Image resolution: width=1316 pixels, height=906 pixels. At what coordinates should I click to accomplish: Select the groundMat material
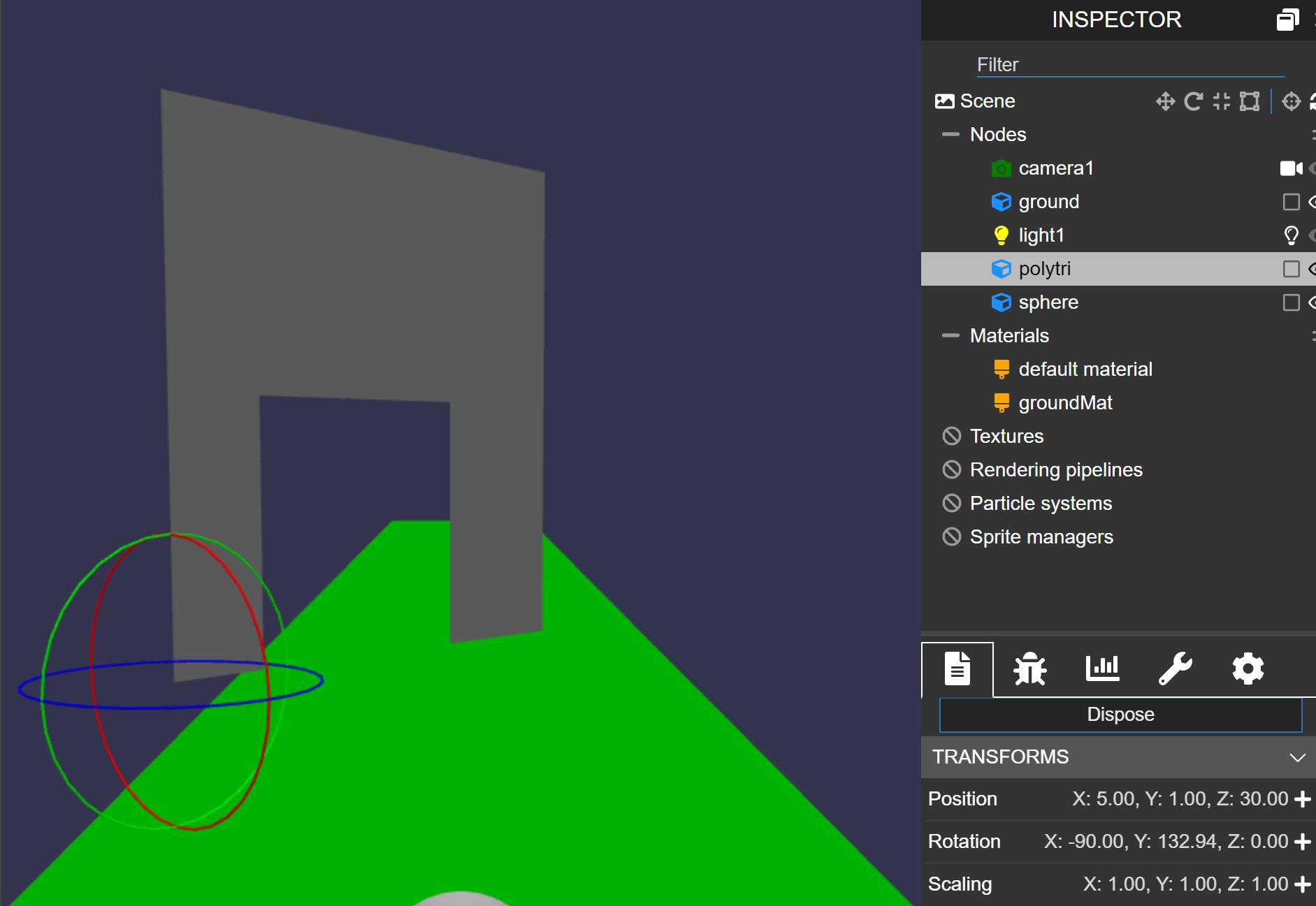[x=1065, y=402]
